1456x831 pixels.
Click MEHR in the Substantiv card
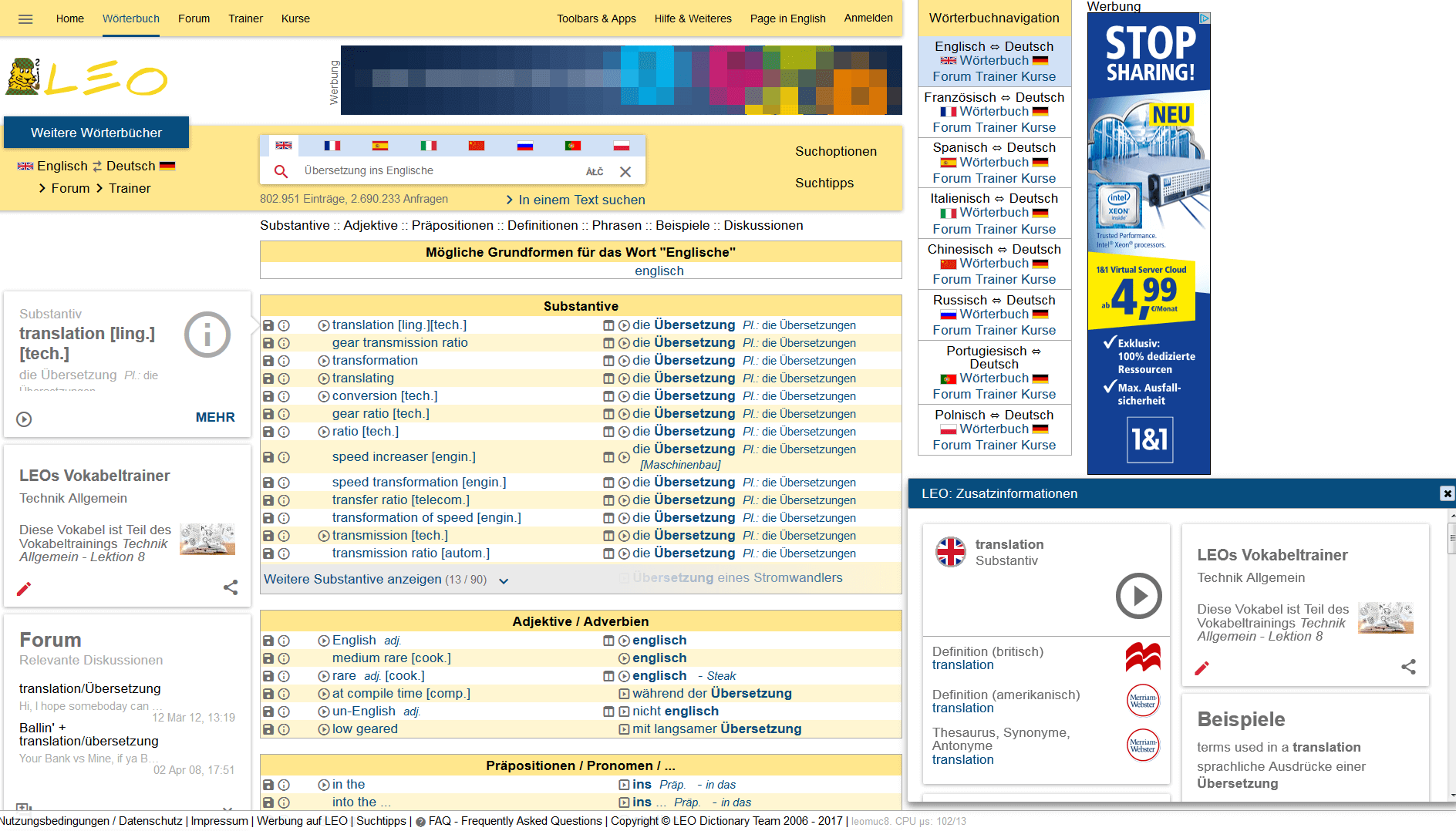(215, 417)
